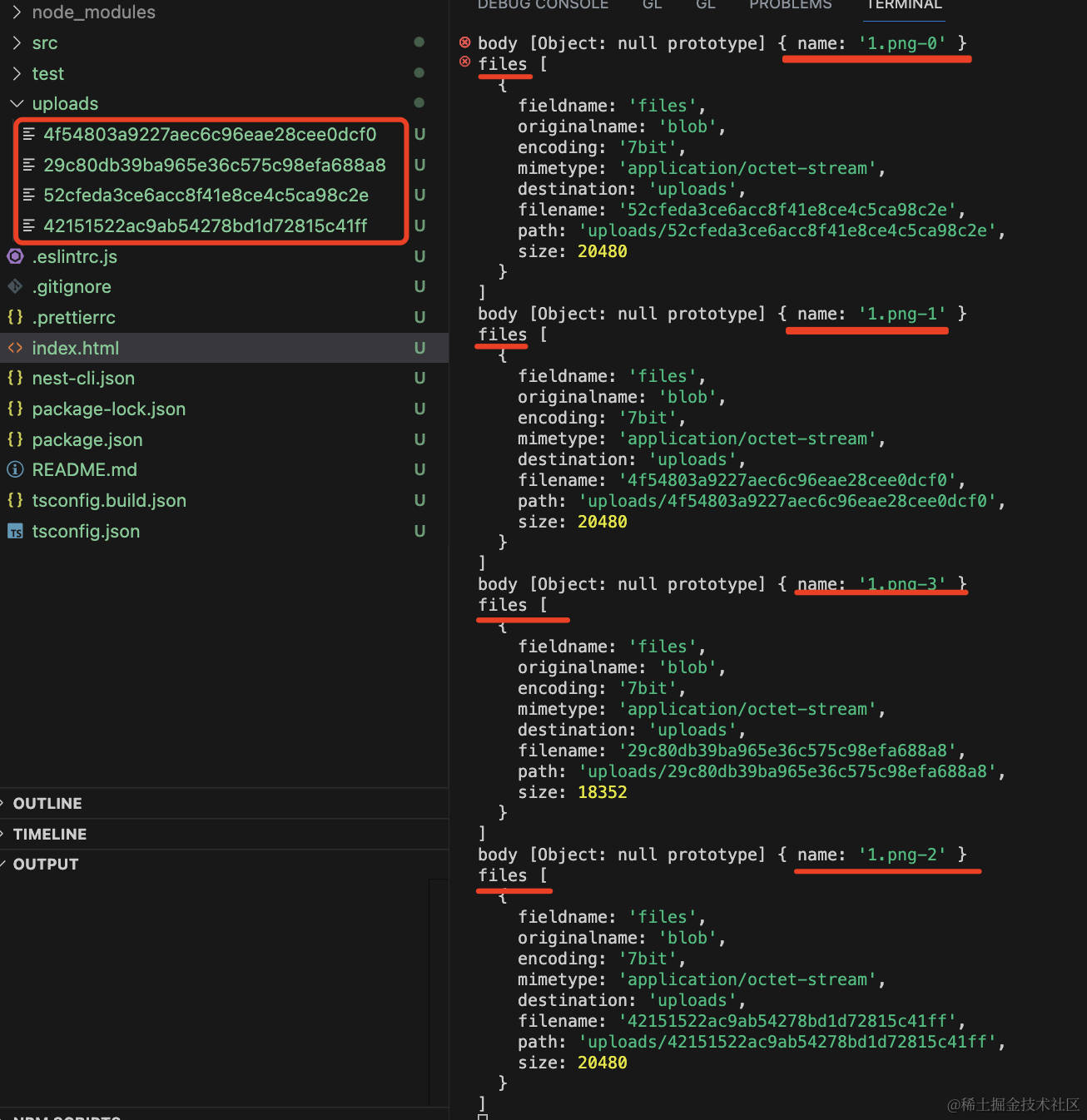Open the package-lock.json file
The height and width of the screenshot is (1120, 1087).
pos(108,409)
